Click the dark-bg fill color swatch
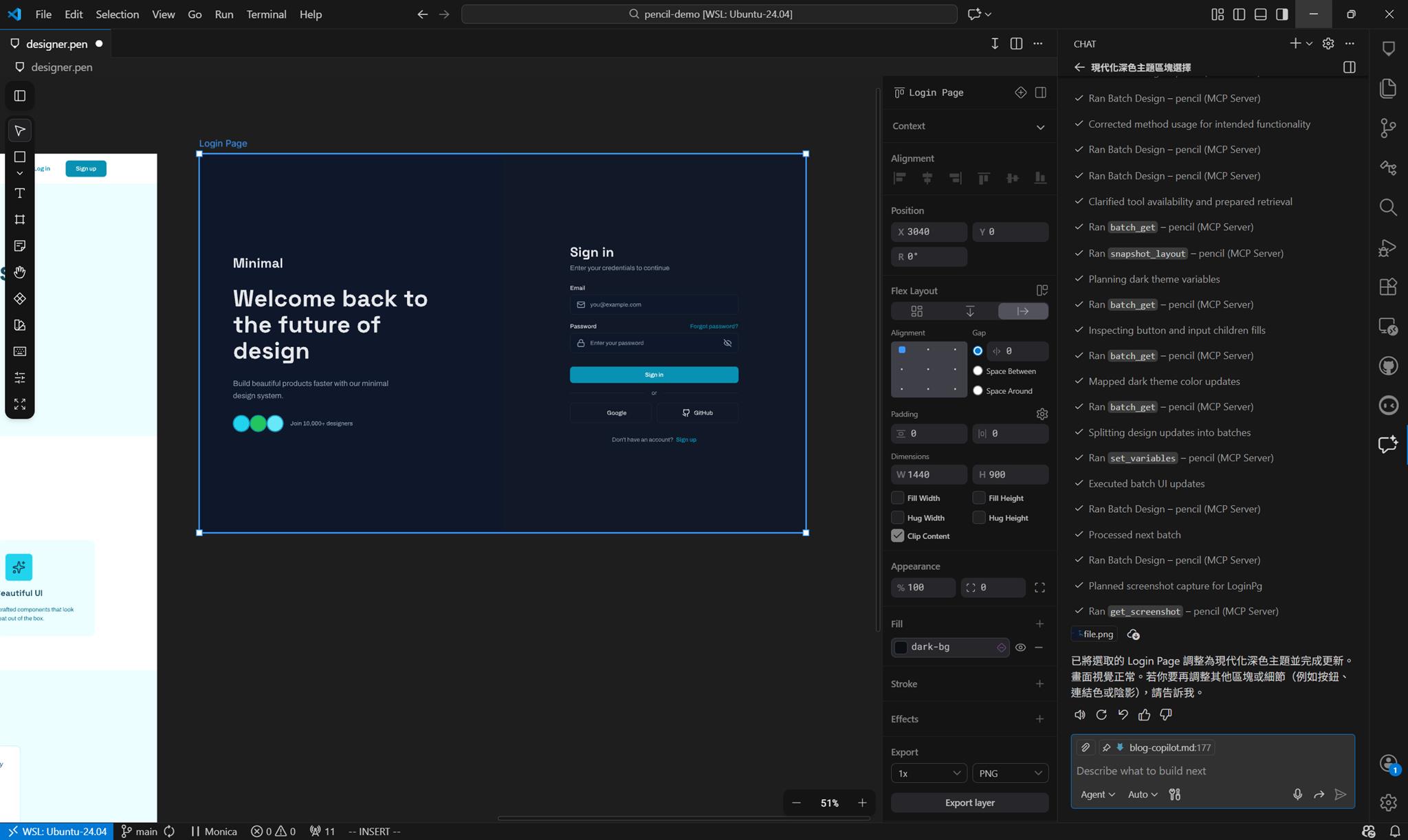The height and width of the screenshot is (840, 1408). (901, 647)
